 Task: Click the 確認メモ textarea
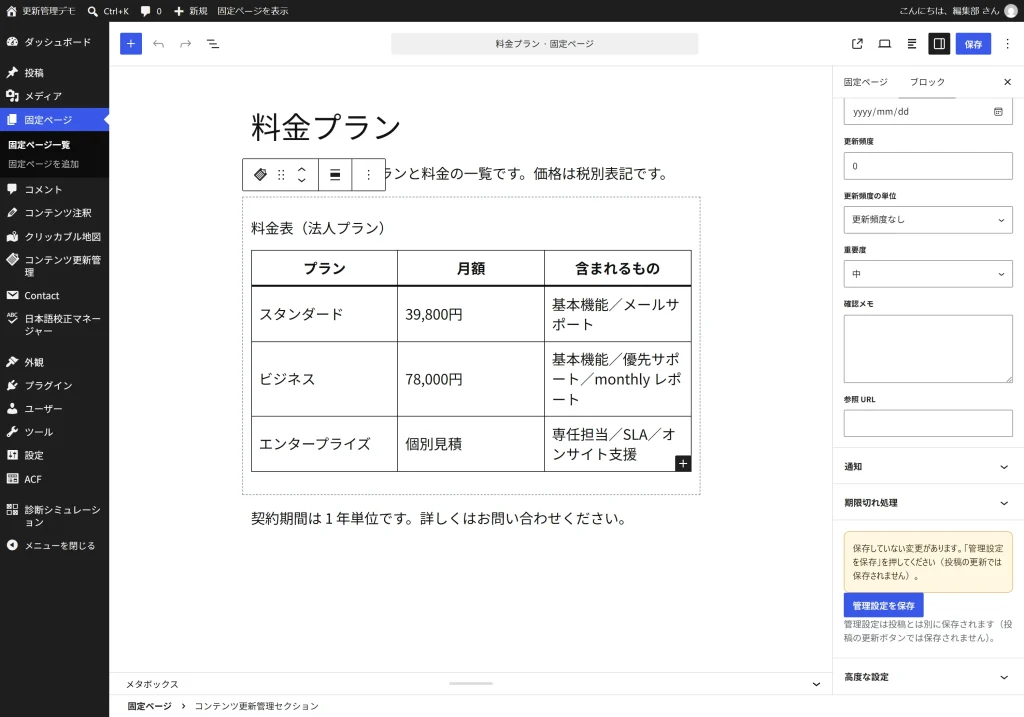coord(928,349)
